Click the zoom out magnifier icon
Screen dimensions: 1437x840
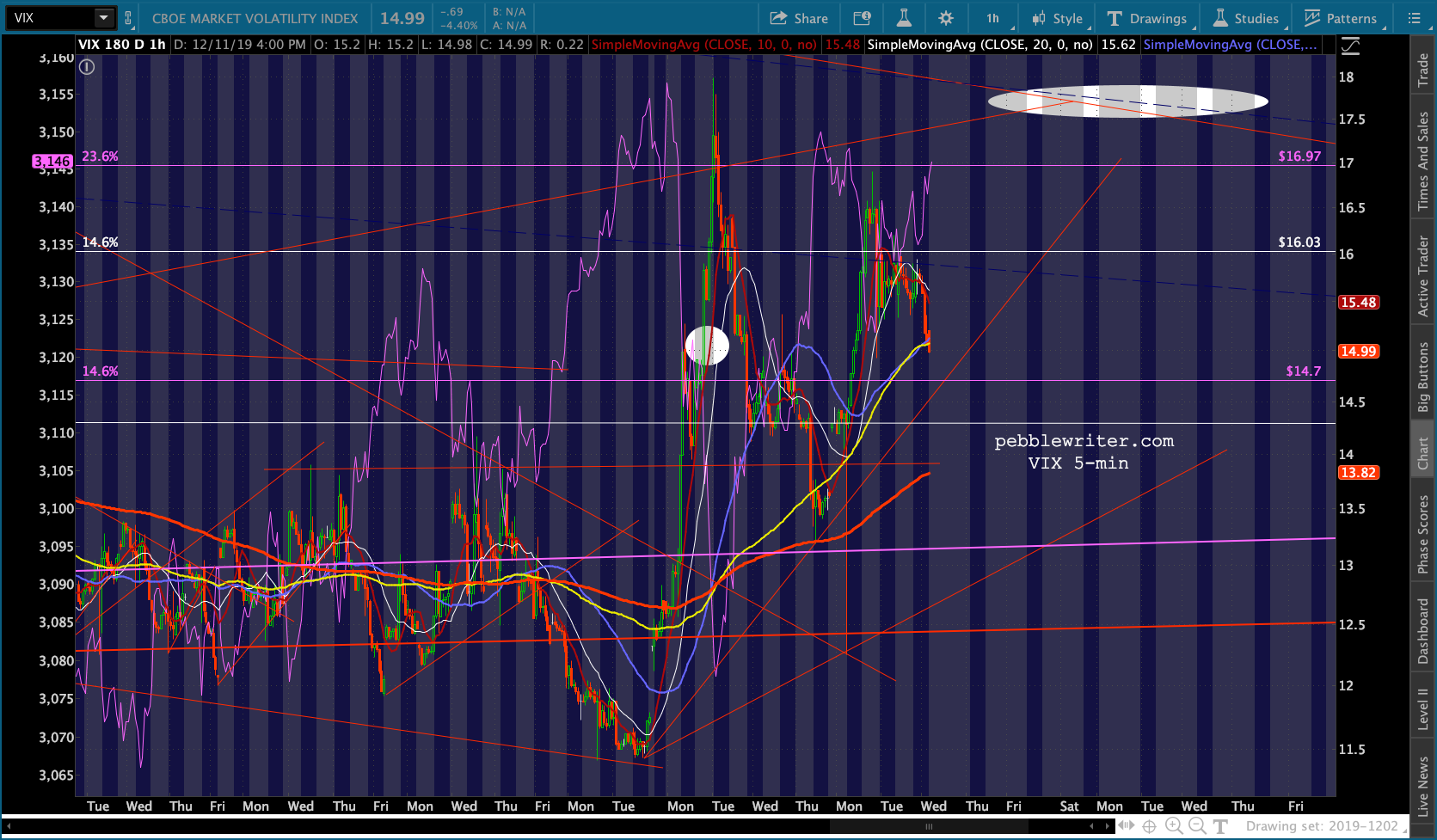point(1197,826)
